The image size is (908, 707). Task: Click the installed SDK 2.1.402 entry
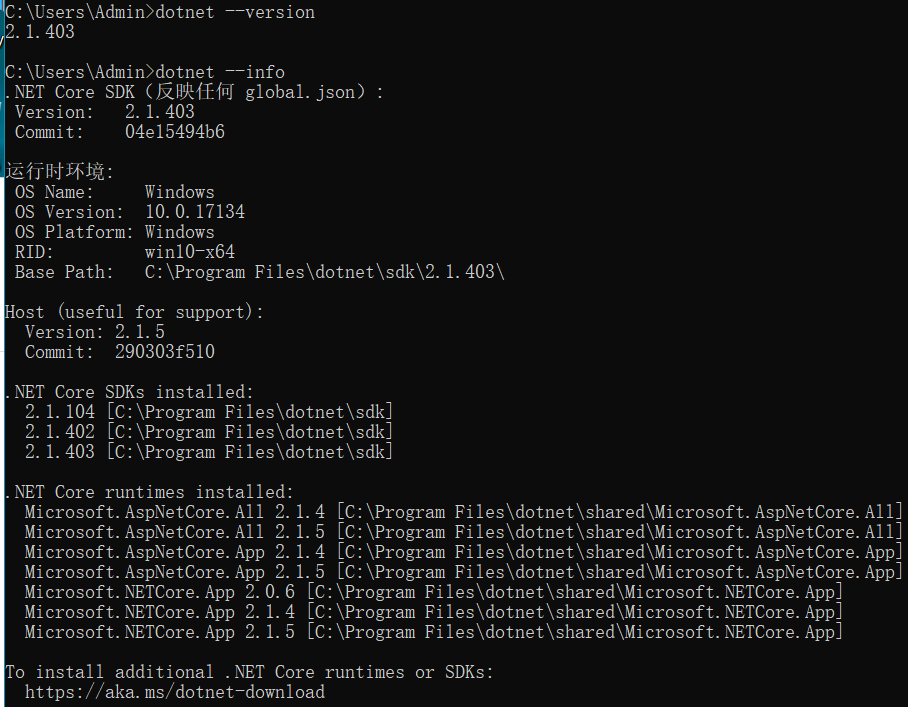[x=60, y=432]
